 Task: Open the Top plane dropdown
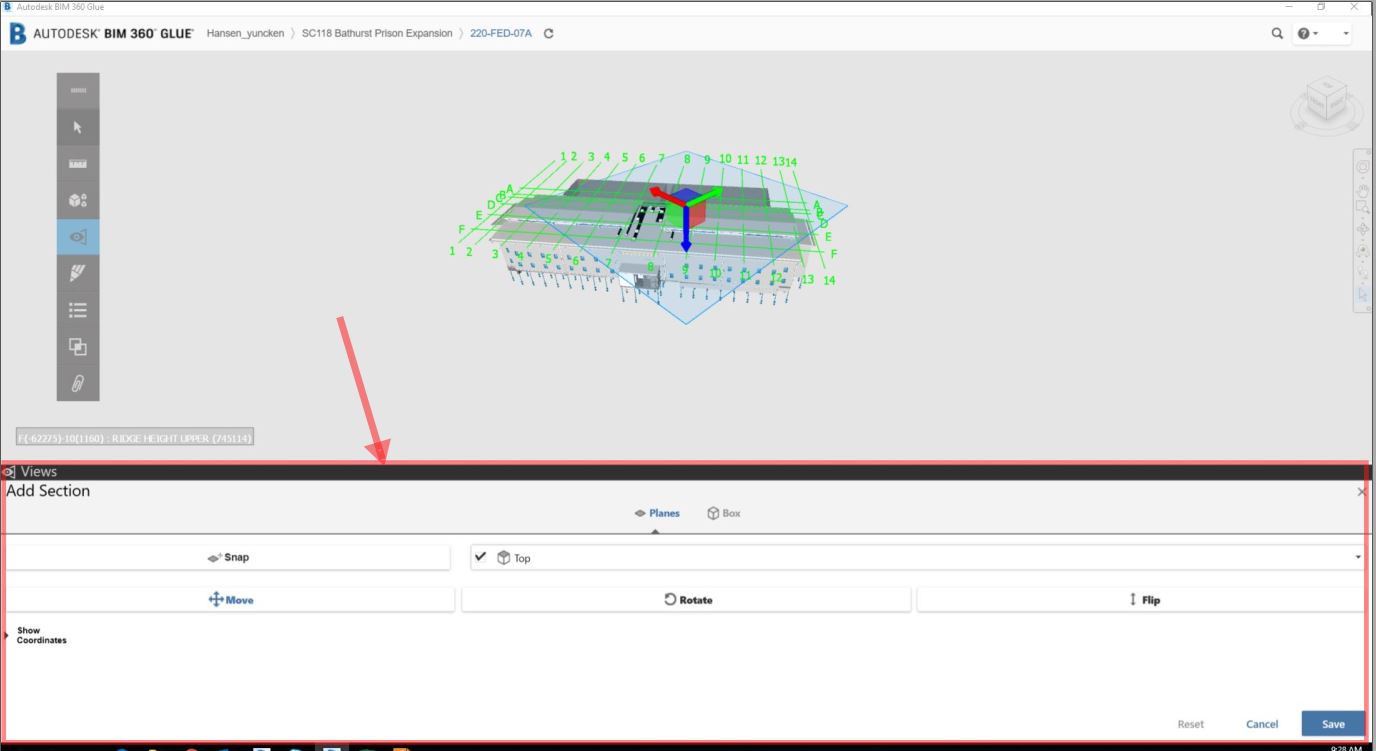[1358, 557]
